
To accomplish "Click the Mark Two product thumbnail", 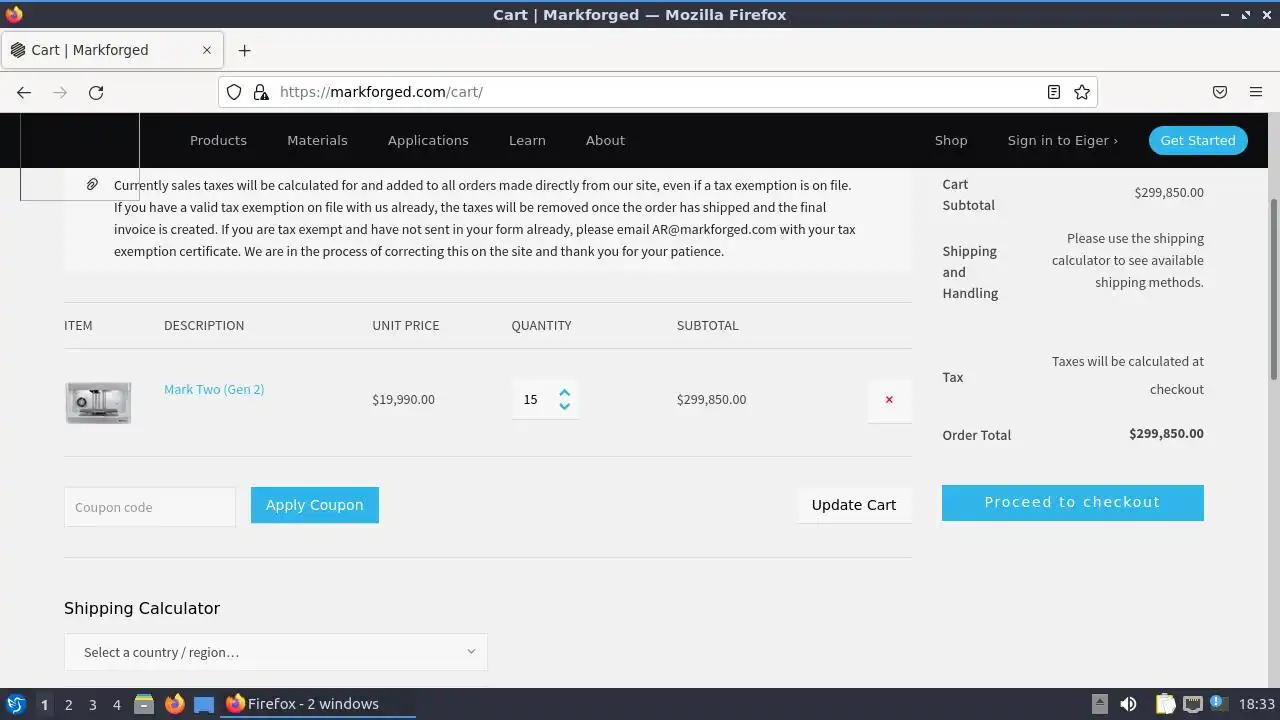I will coord(98,402).
